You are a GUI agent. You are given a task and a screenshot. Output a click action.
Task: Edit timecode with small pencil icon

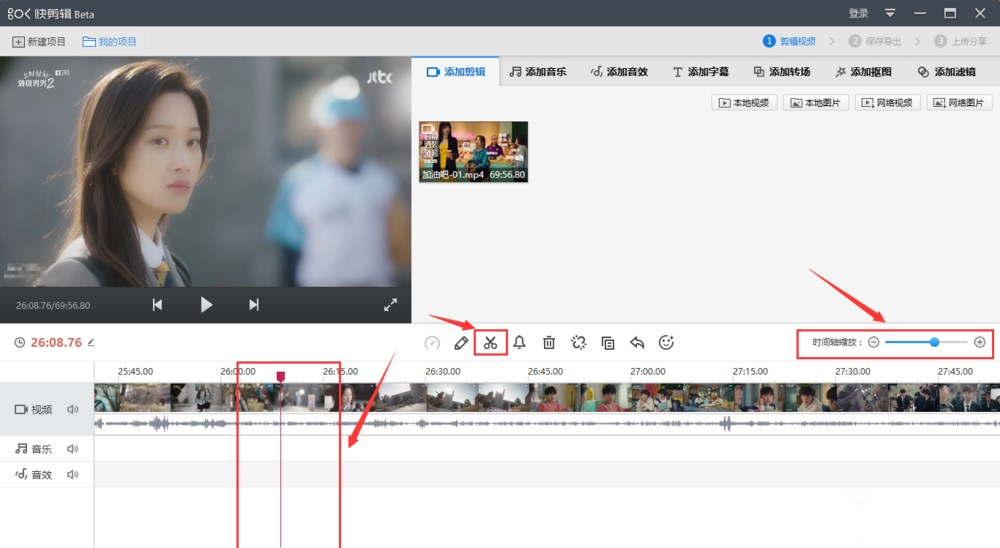point(91,343)
